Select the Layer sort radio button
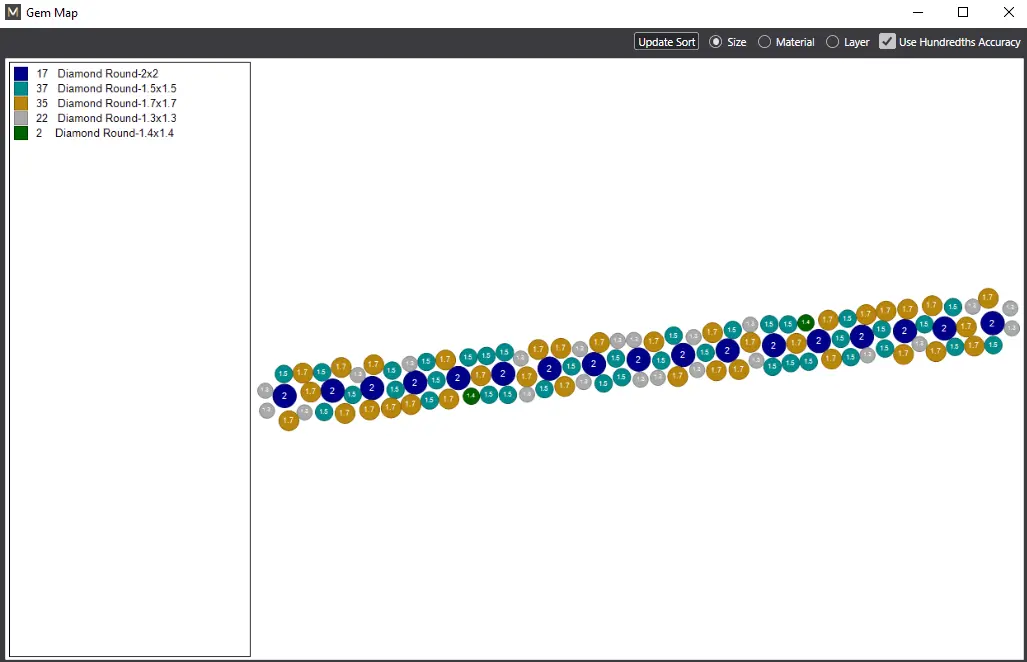The image size is (1027, 662). point(832,42)
